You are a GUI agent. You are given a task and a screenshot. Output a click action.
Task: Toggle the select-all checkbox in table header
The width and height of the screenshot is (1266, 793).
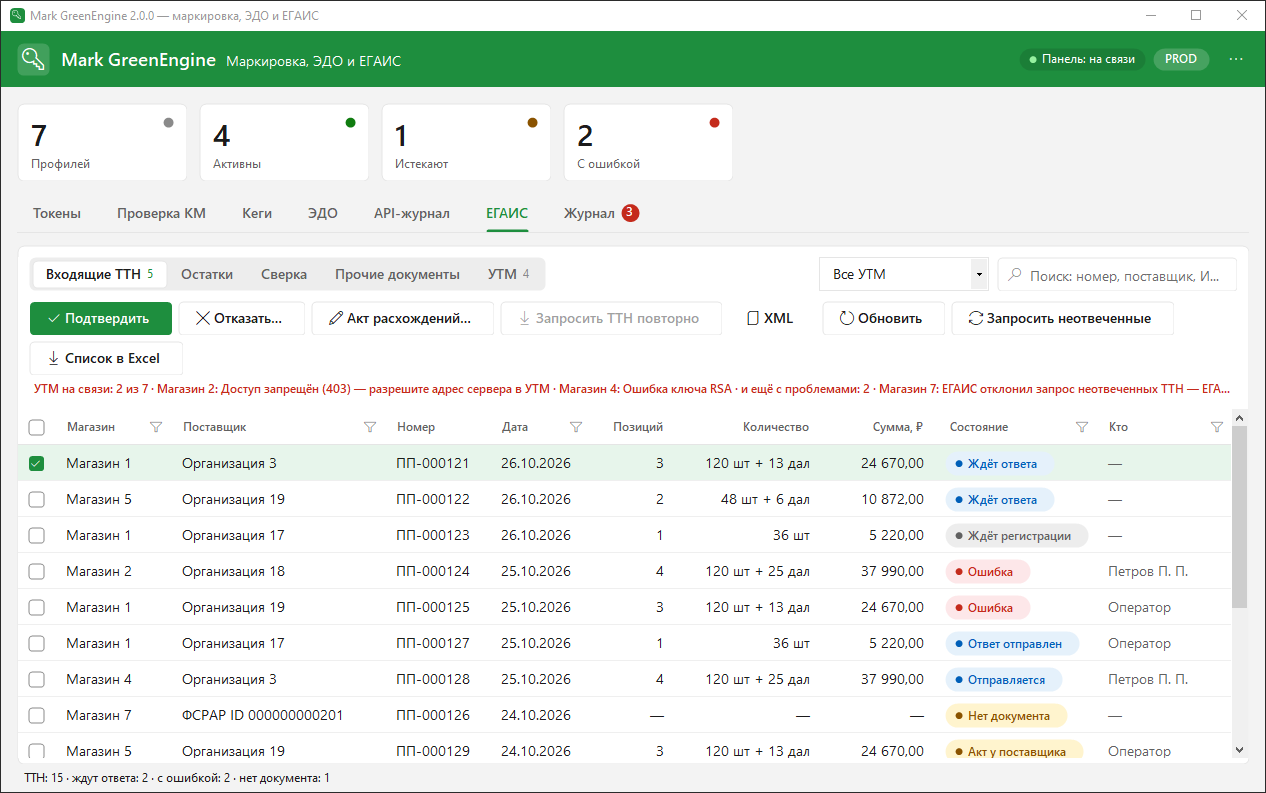(x=37, y=427)
